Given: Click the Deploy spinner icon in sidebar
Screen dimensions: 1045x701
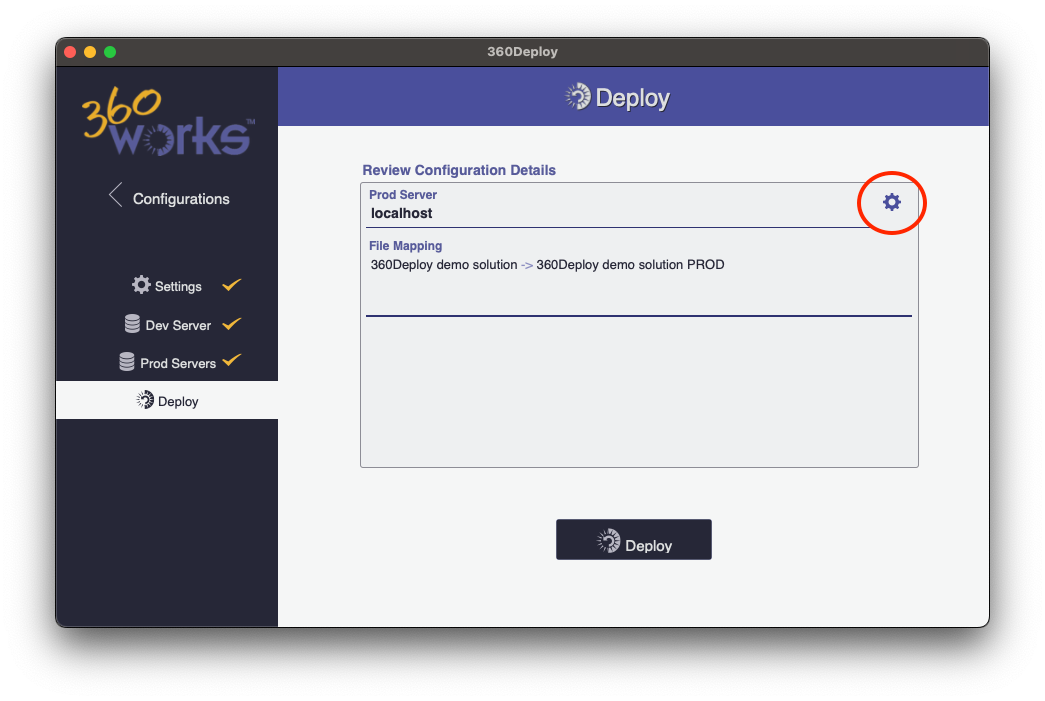Looking at the screenshot, I should tap(145, 400).
